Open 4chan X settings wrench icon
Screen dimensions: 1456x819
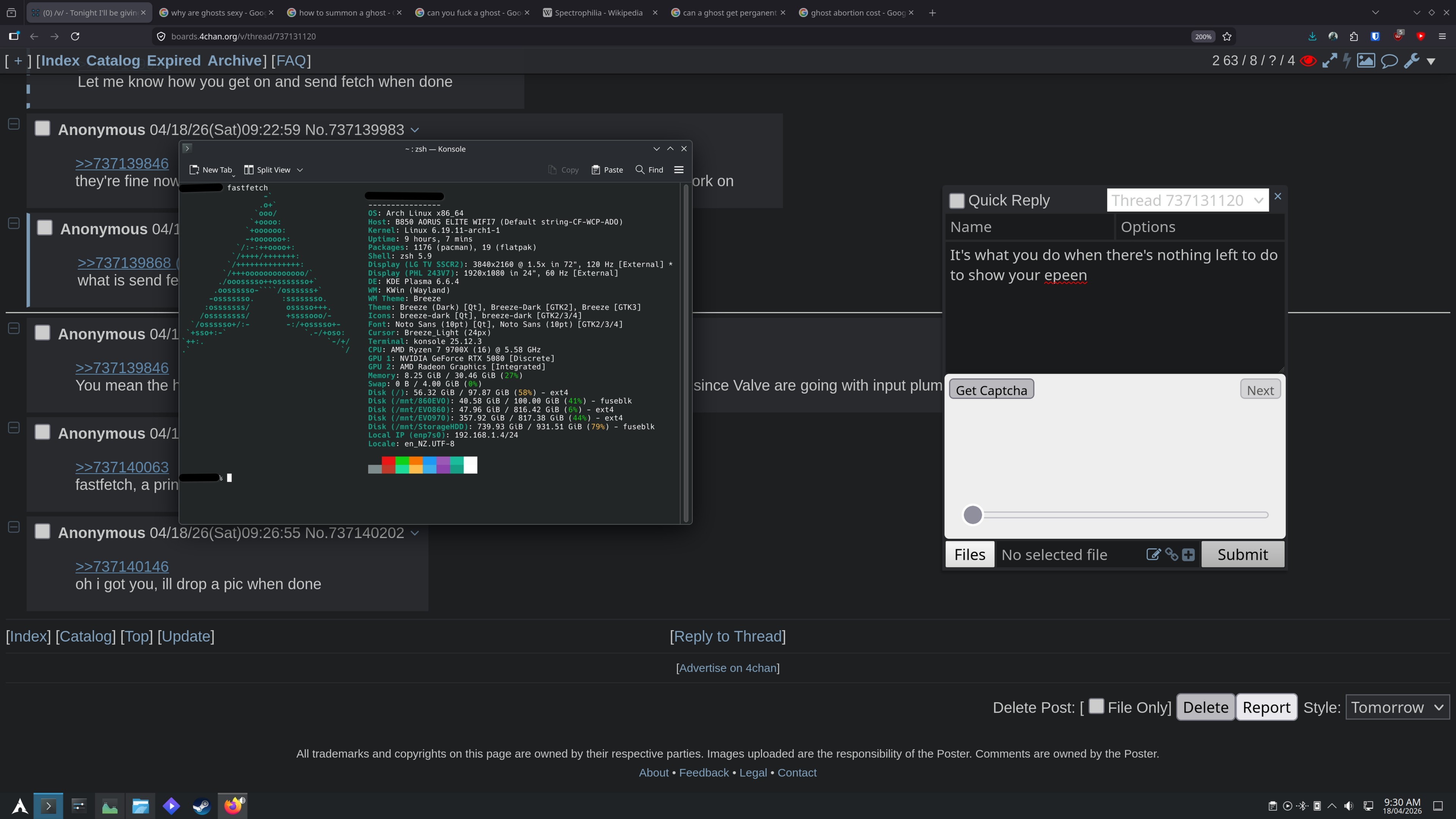pyautogui.click(x=1411, y=61)
